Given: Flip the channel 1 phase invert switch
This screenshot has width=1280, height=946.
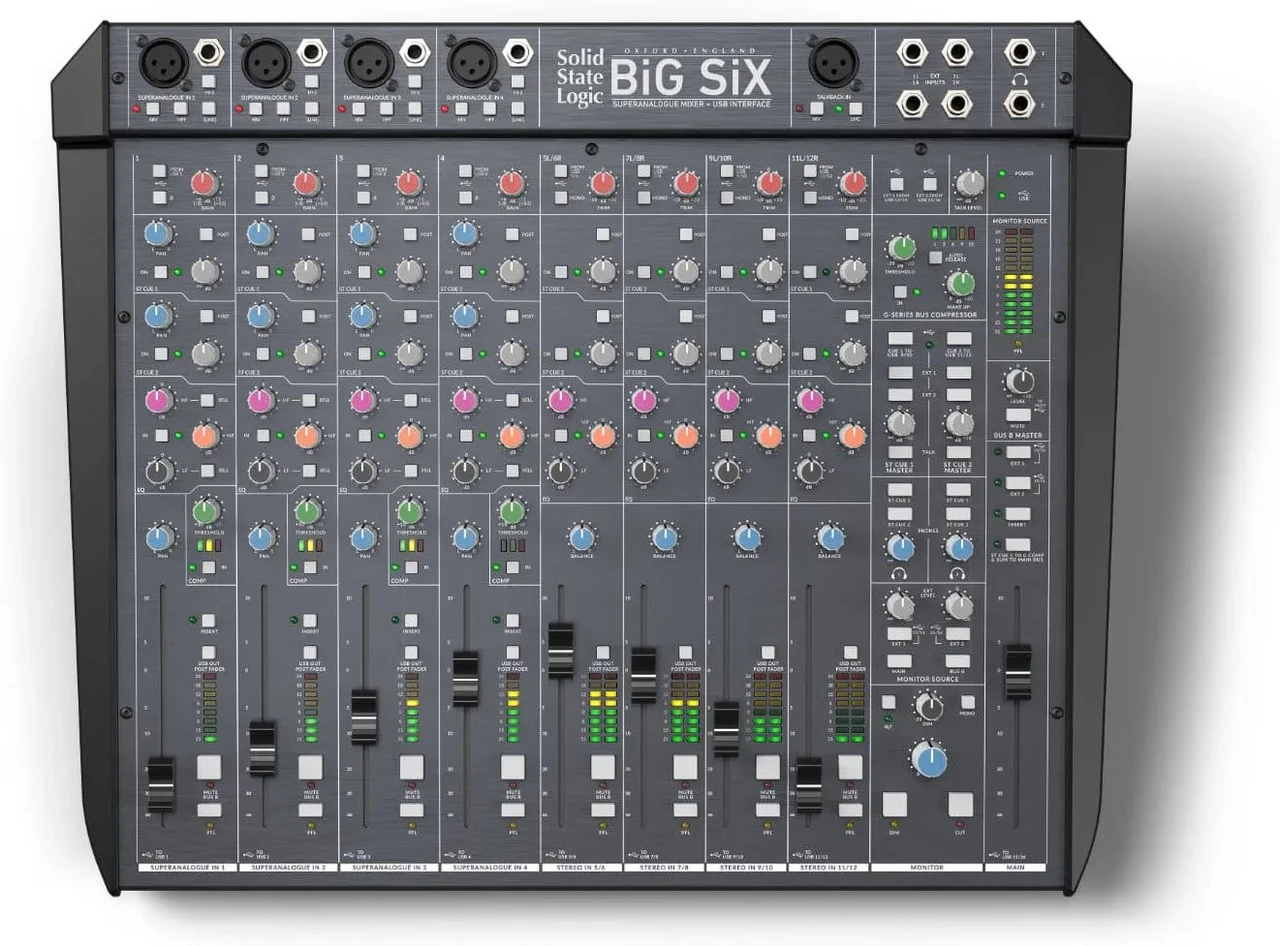Looking at the screenshot, I should (160, 198).
